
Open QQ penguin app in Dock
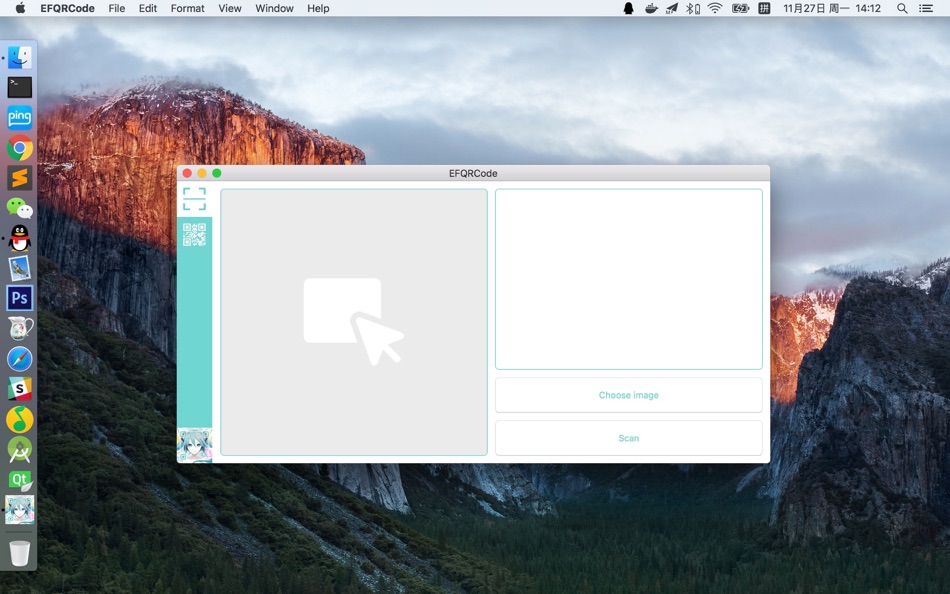[19, 238]
